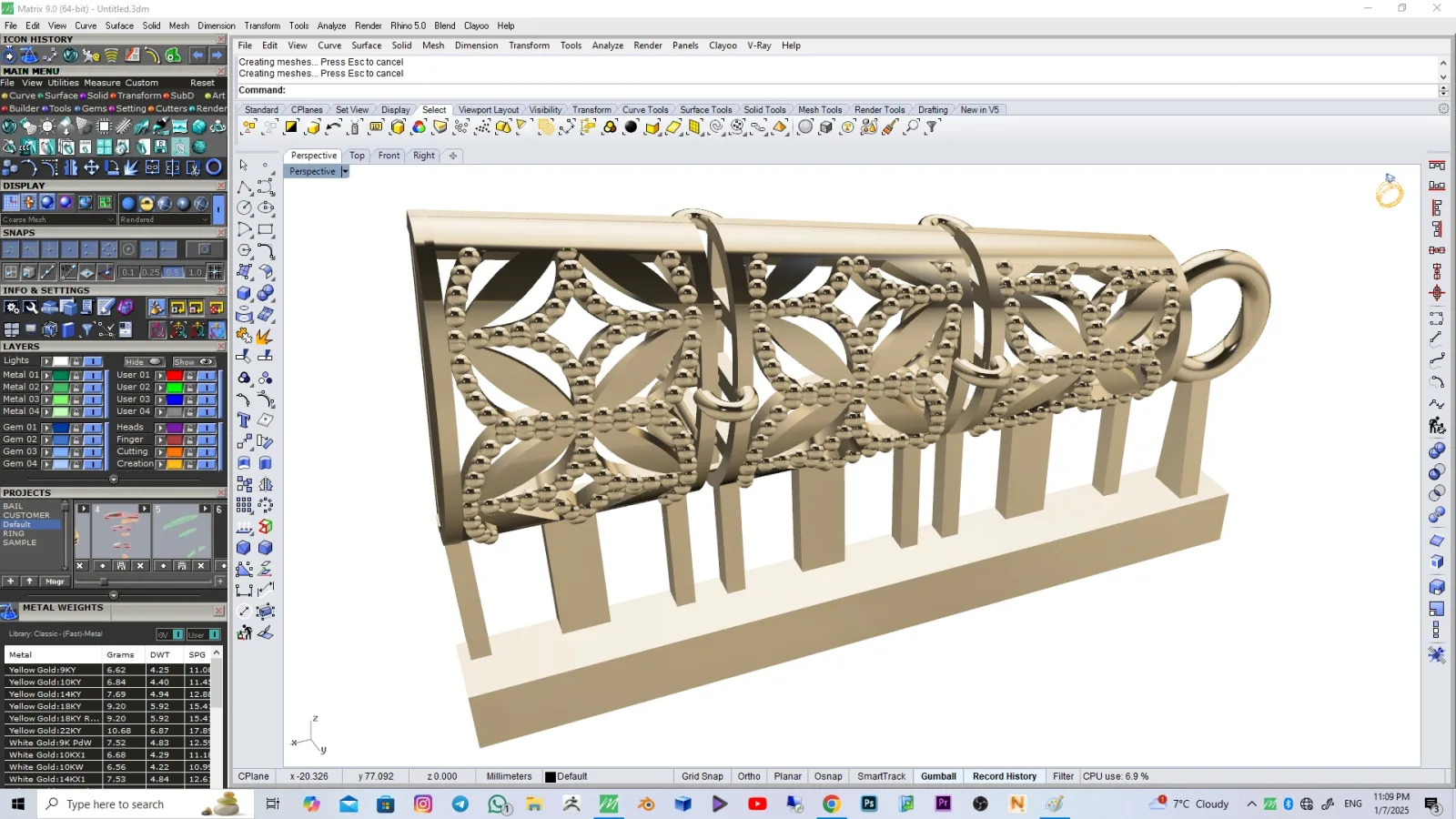Click the filter funnel icon in Info & Settings
Viewport: 1456px width, 819px height.
86,329
